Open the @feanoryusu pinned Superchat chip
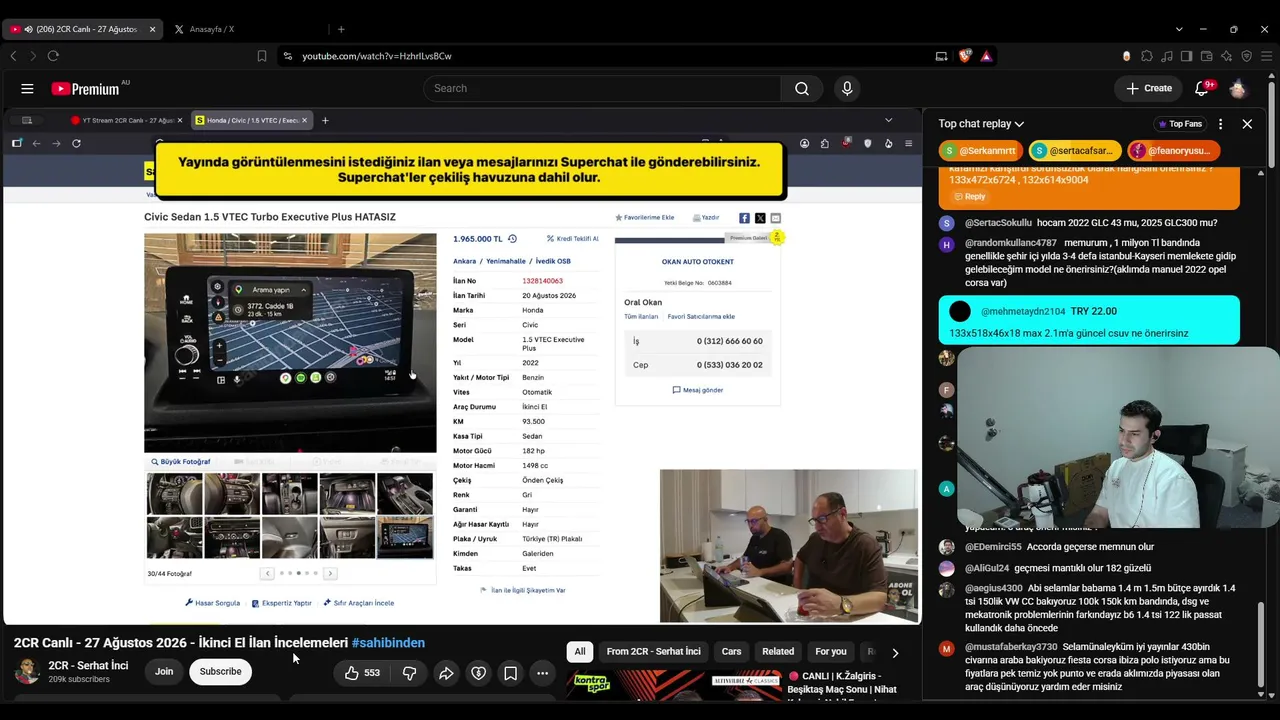This screenshot has height=720, width=1280. (1172, 151)
